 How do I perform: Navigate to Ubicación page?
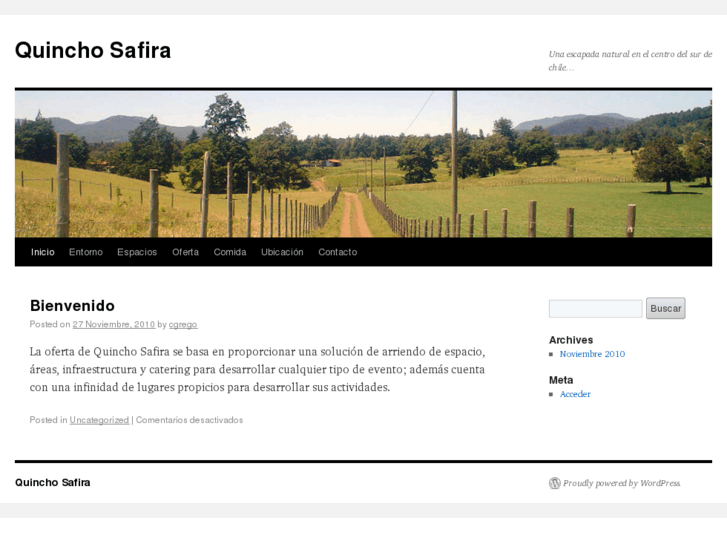(282, 252)
